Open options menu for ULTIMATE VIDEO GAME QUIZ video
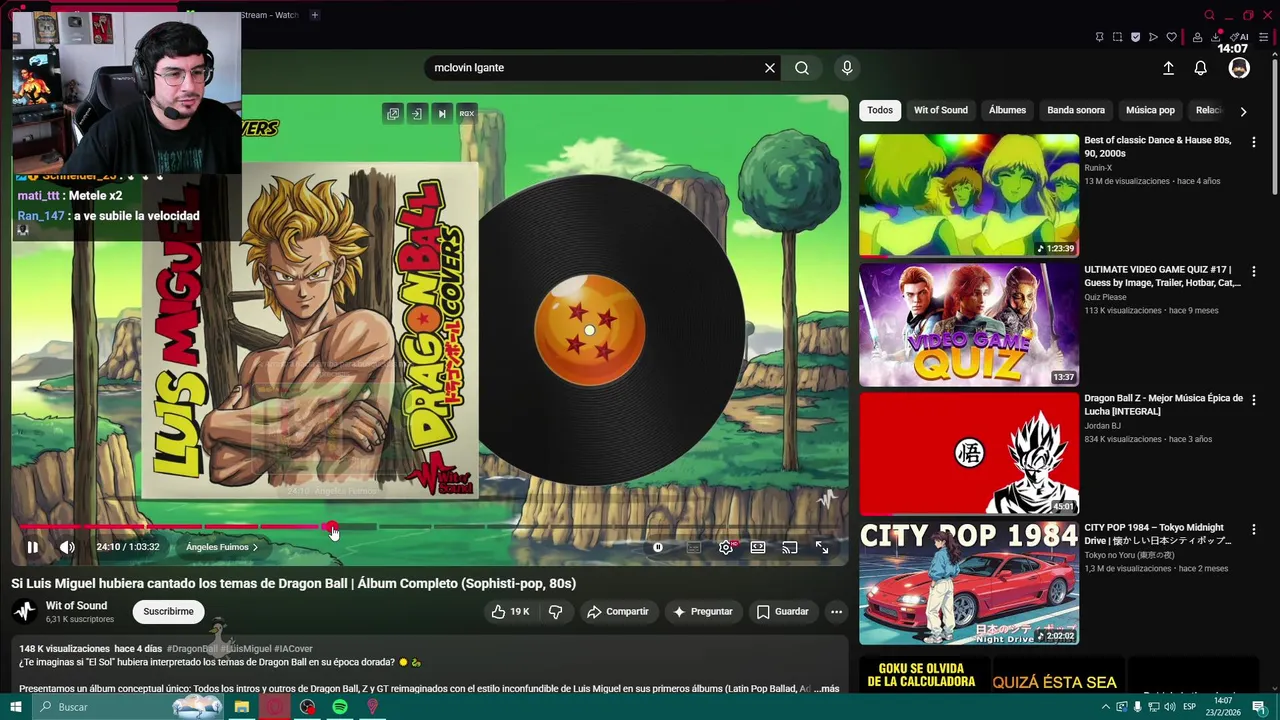1280x720 pixels. [1253, 271]
